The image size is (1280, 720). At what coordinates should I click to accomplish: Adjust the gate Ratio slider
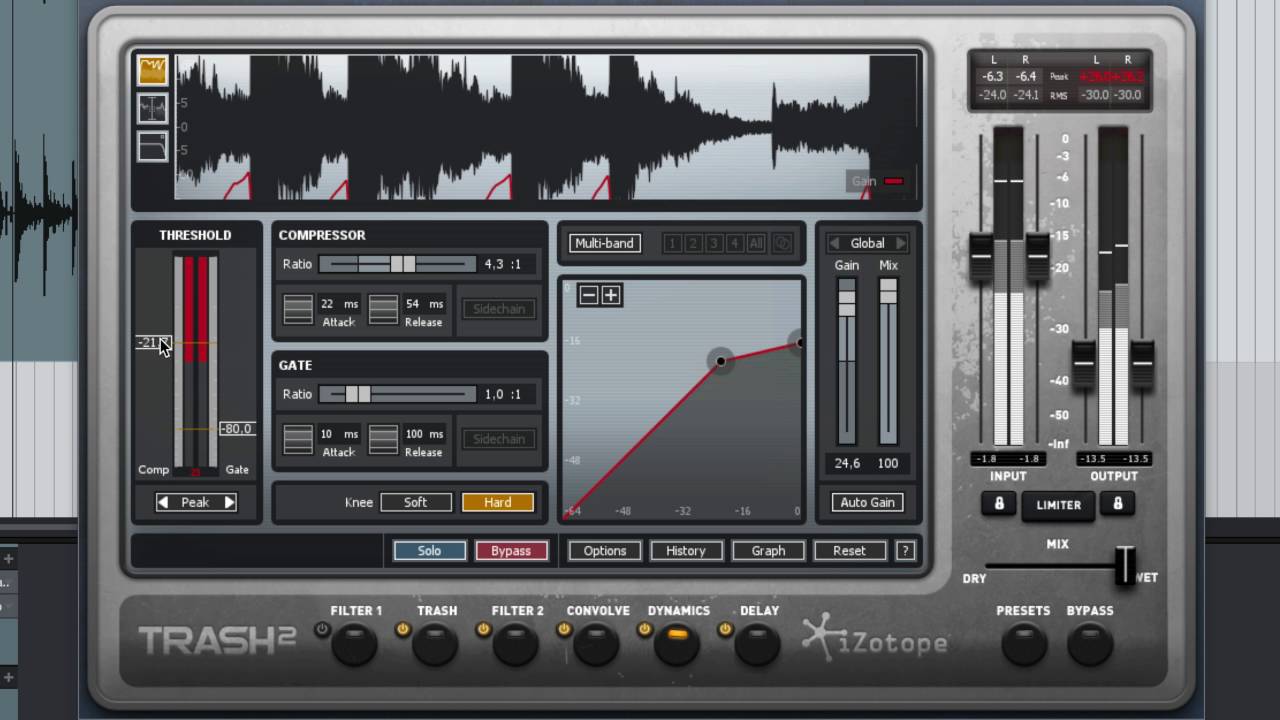pyautogui.click(x=398, y=394)
